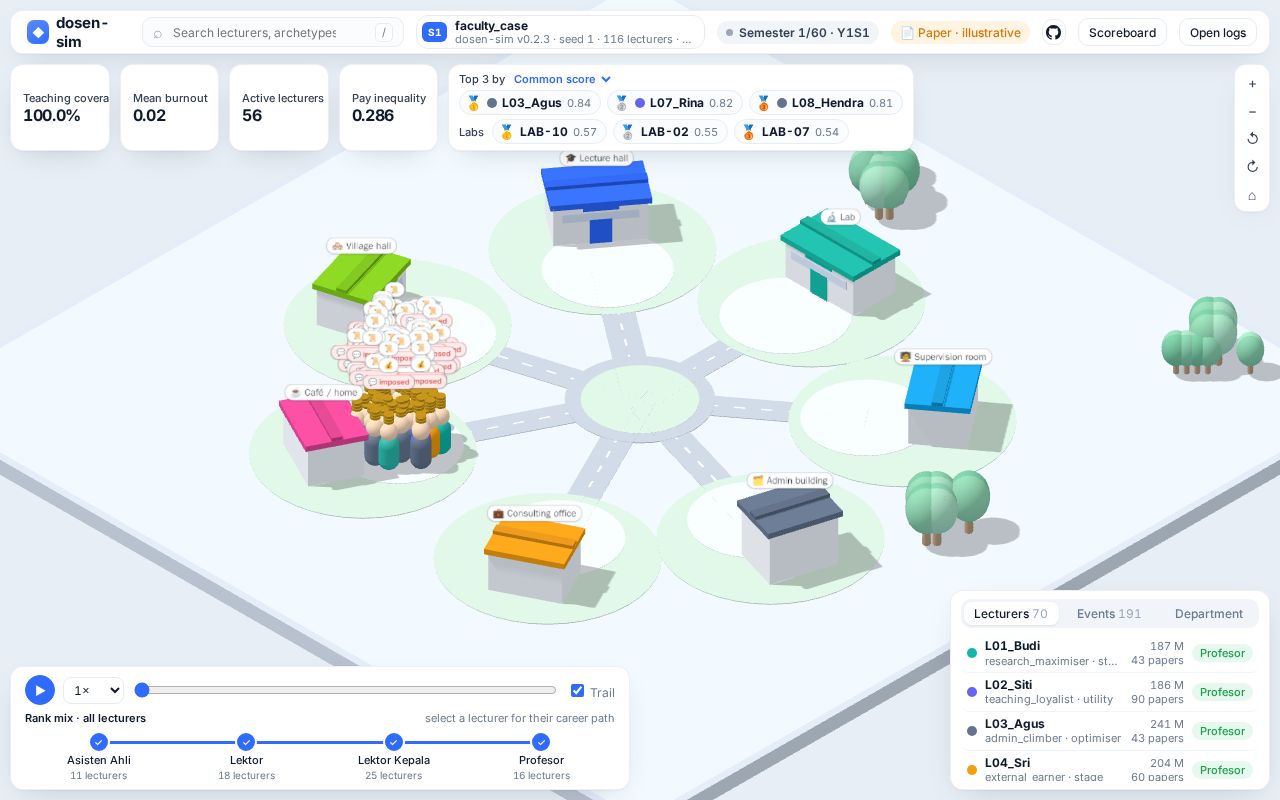The width and height of the screenshot is (1280, 800).
Task: Click the semester timeline slider track
Action: (x=345, y=690)
